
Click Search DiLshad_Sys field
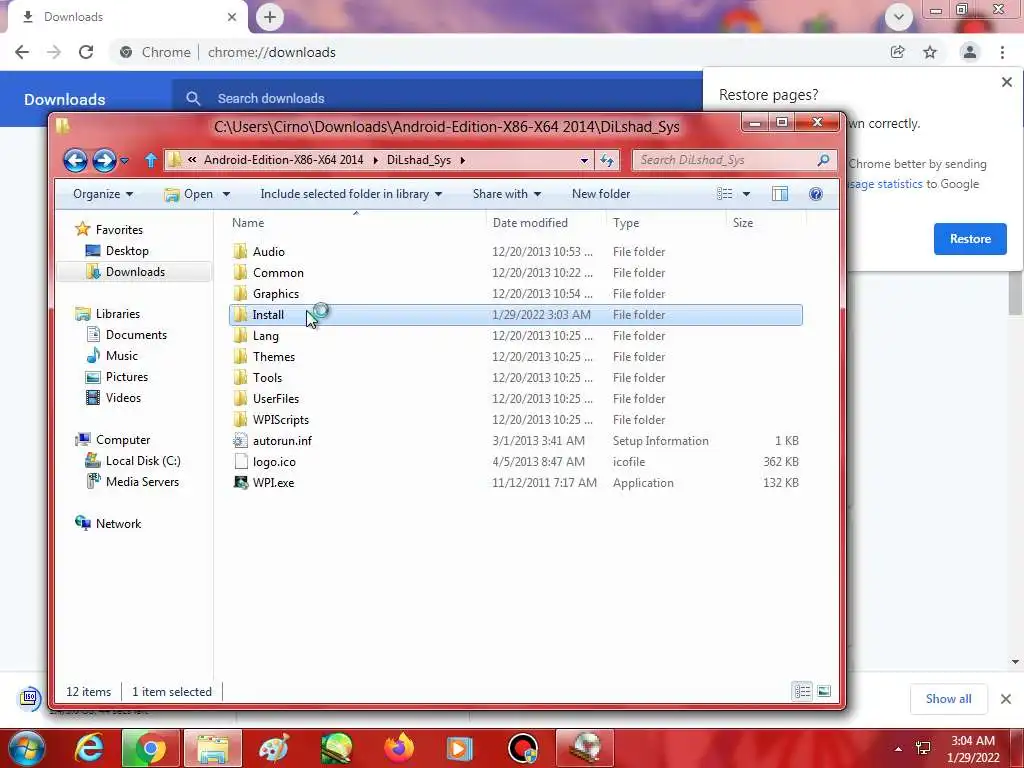[x=725, y=160]
